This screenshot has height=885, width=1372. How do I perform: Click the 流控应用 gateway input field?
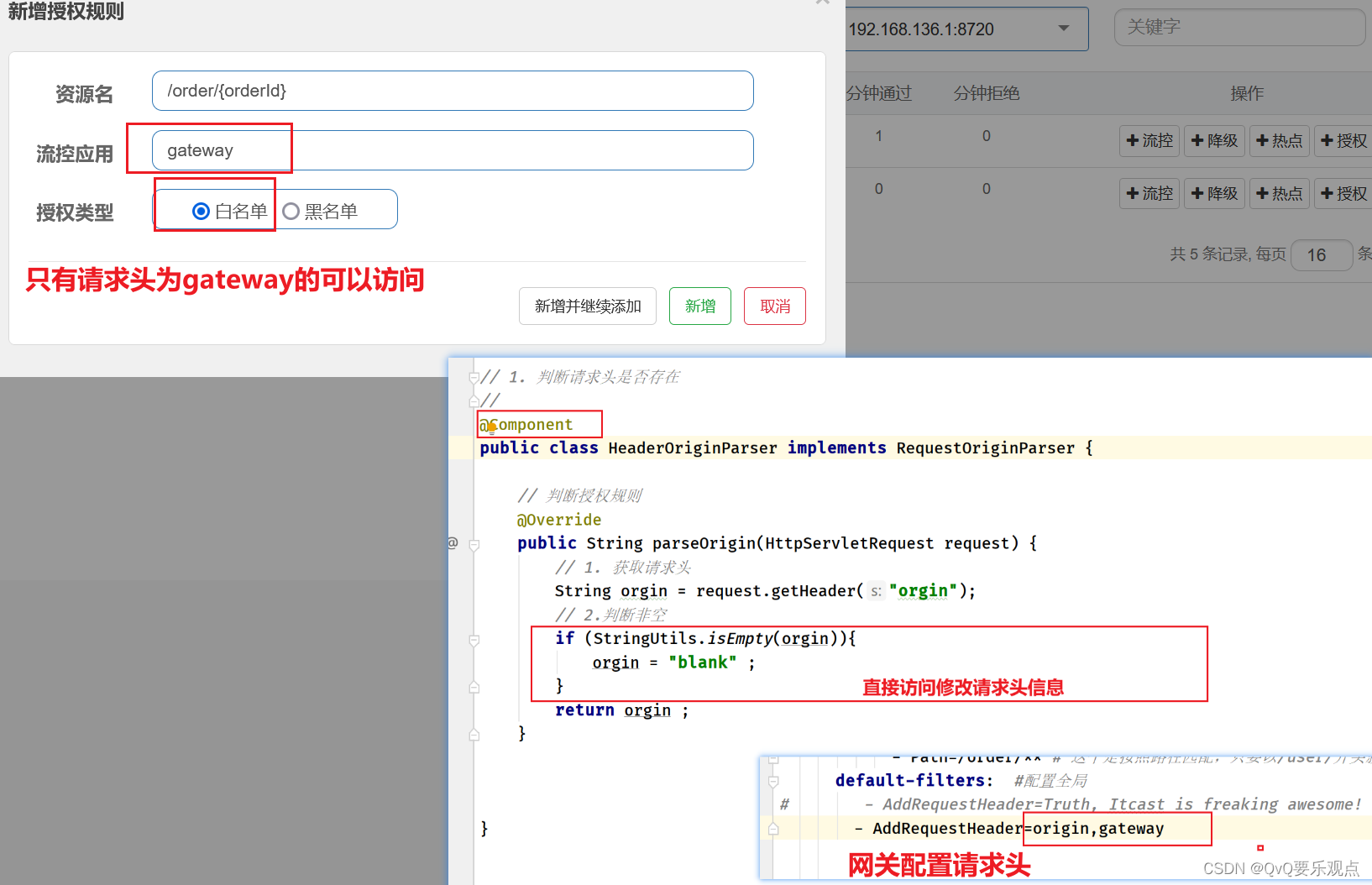[453, 150]
